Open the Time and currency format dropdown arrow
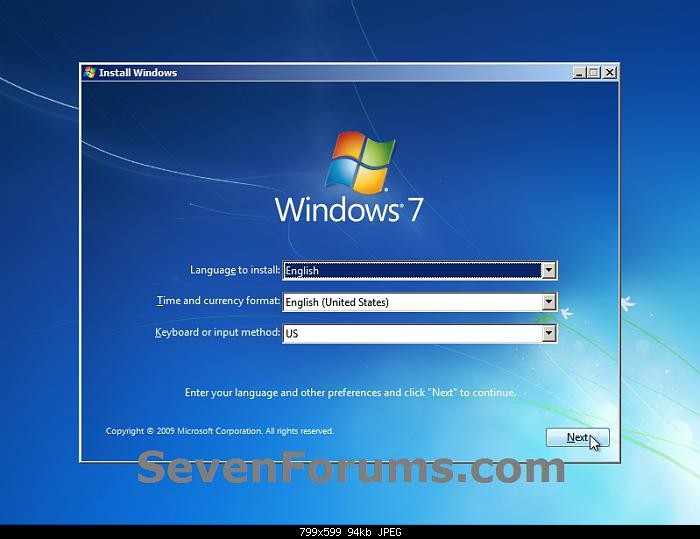The width and height of the screenshot is (700, 539). [548, 302]
